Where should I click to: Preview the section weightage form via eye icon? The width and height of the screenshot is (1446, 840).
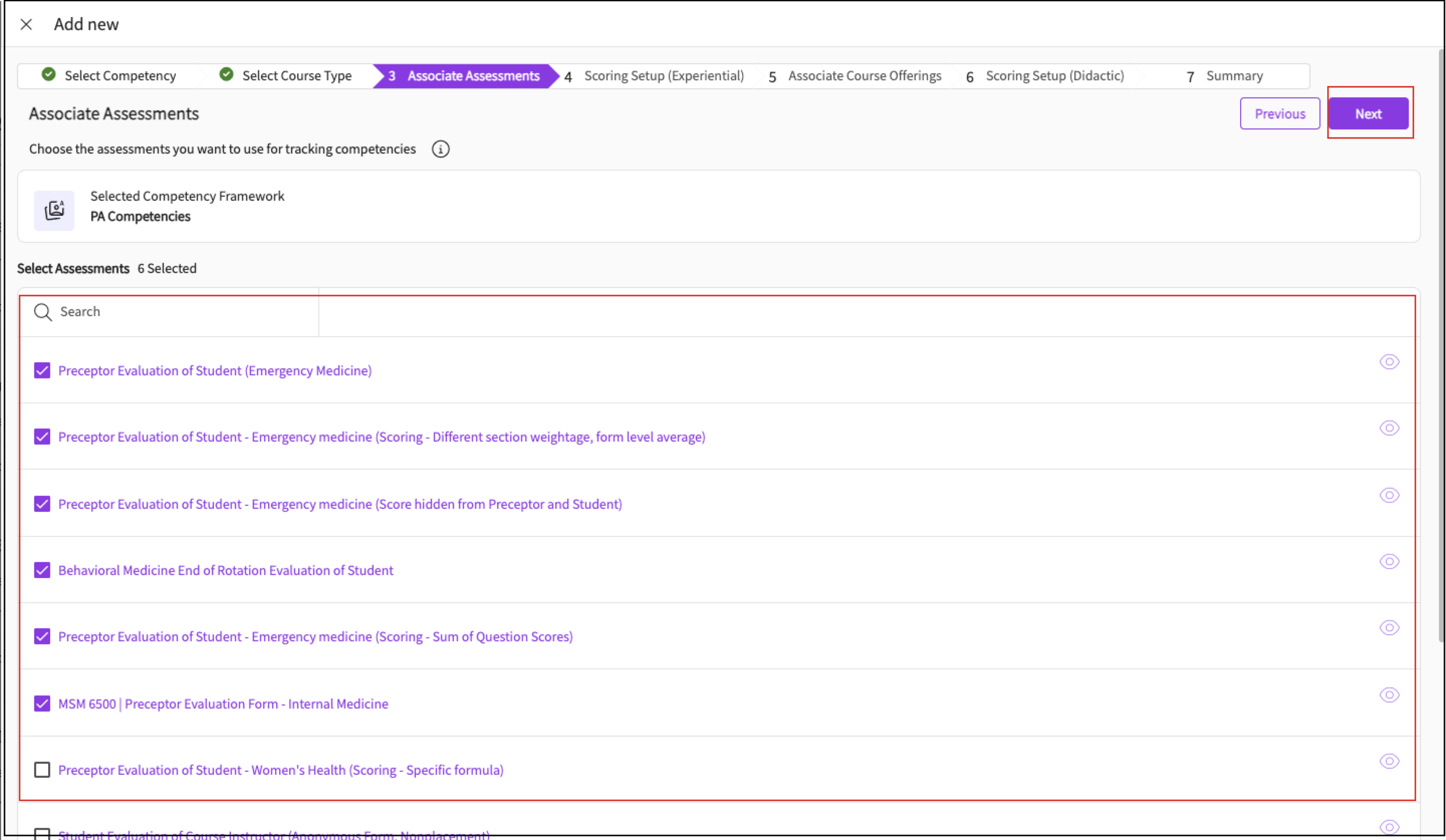(1389, 429)
